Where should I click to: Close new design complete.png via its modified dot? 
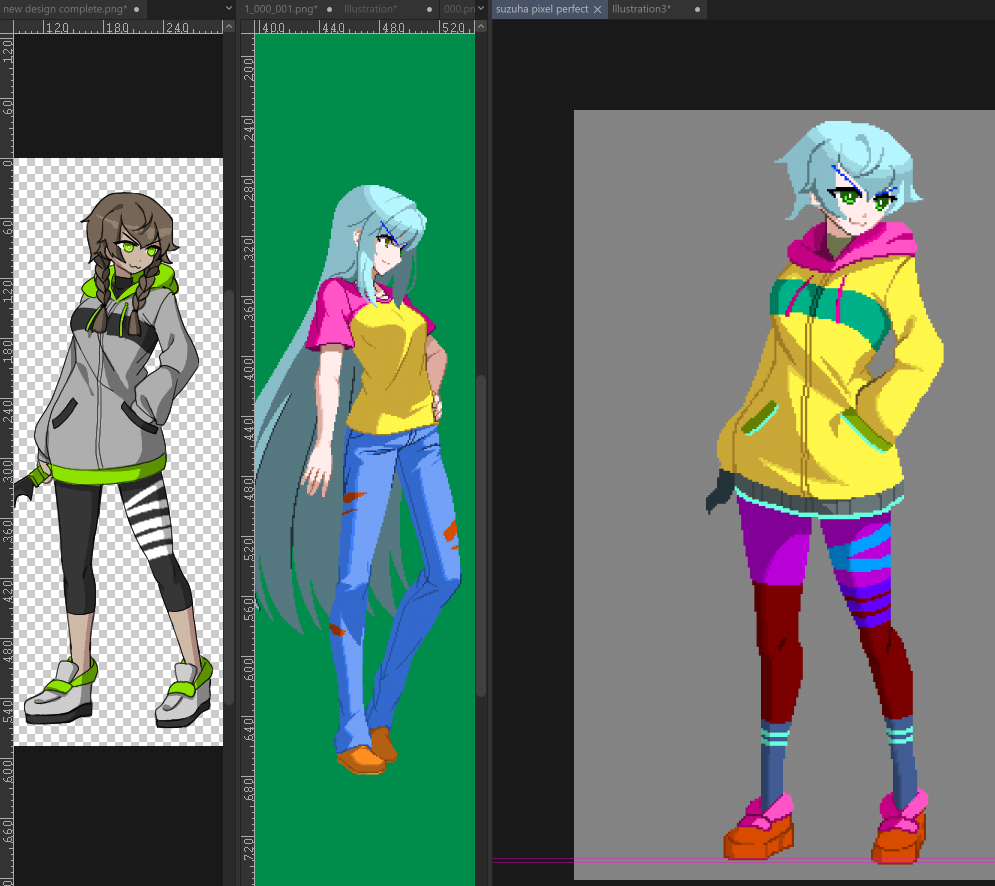tap(136, 10)
